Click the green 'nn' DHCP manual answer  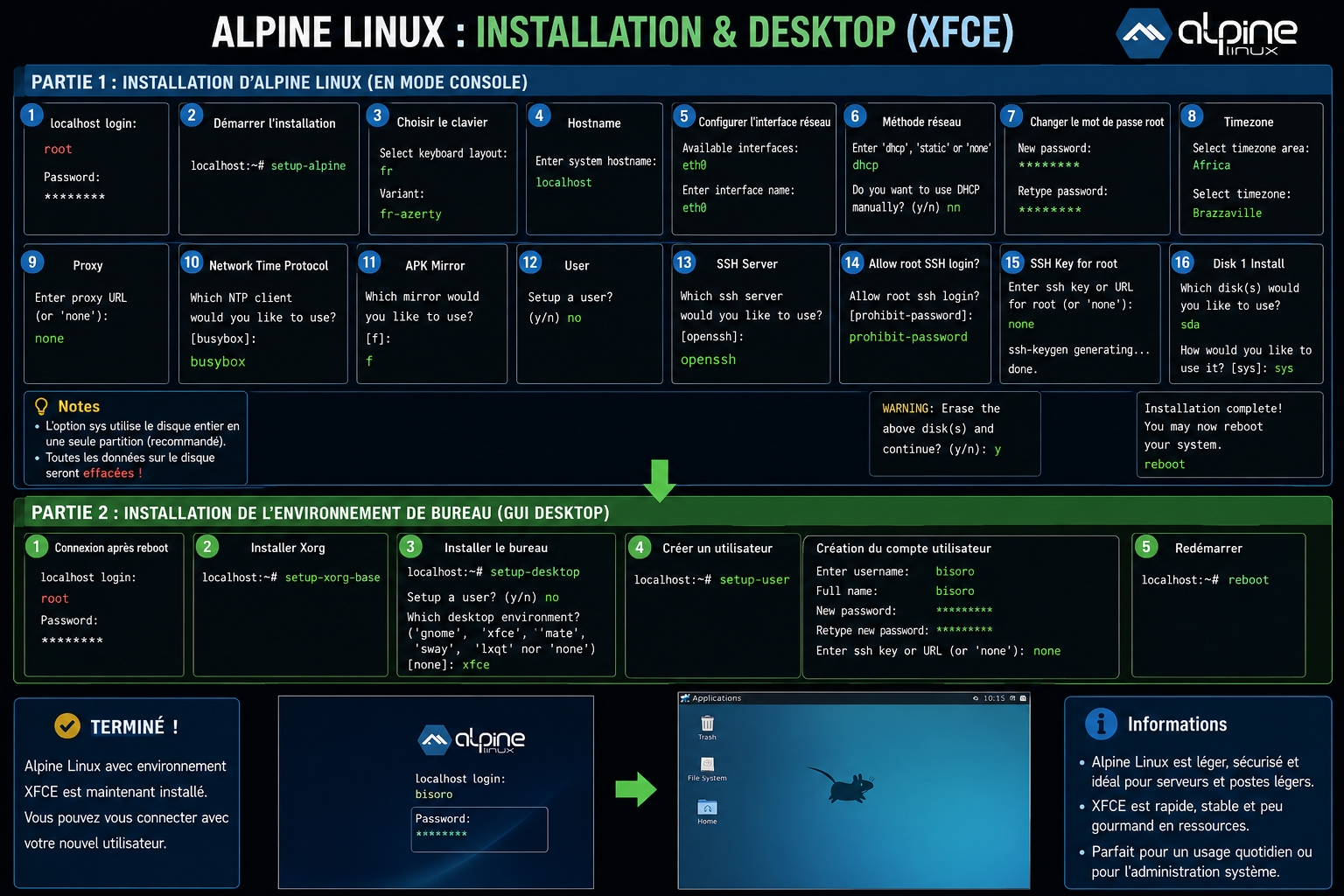[x=954, y=207]
